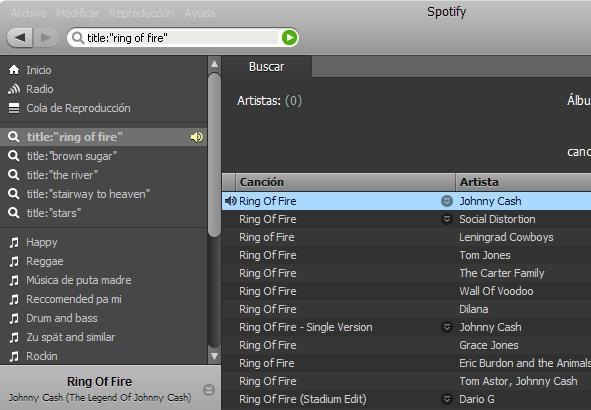591x410 pixels.
Task: Open dropdown icon on Johnny Cash Ring Of Fire row
Action: 447,201
